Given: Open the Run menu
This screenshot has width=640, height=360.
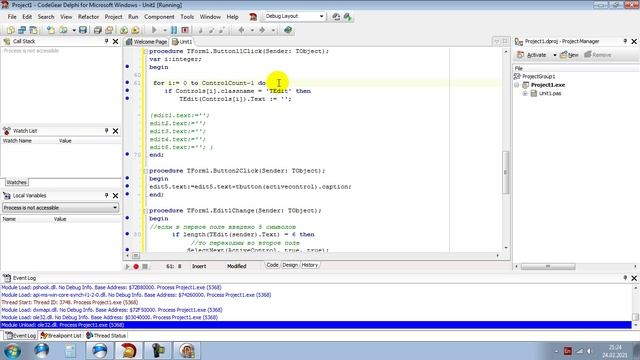Looking at the screenshot, I should click(x=133, y=17).
